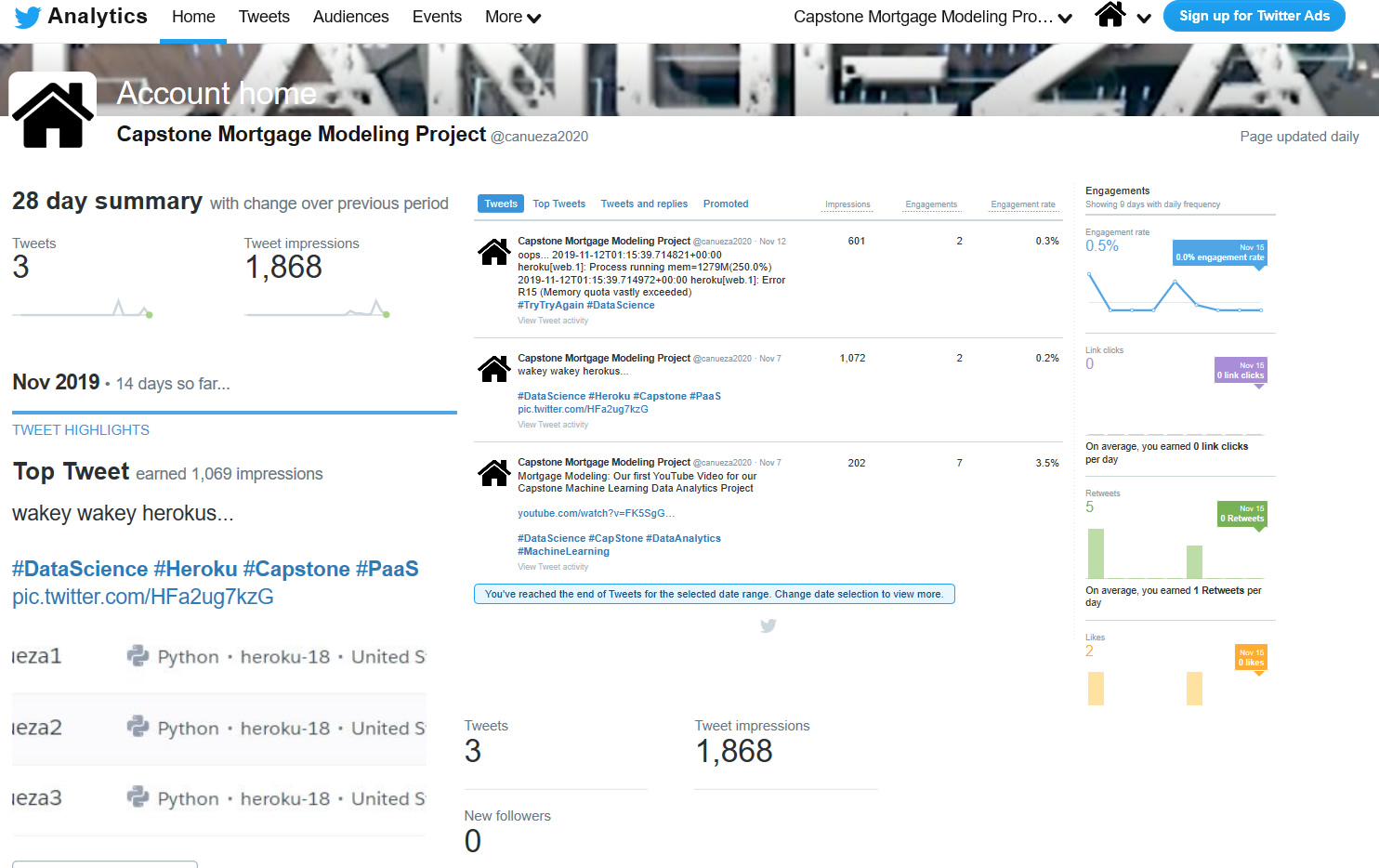Click the Nov 15 likes tooltip
1379x868 pixels.
coord(1251,658)
